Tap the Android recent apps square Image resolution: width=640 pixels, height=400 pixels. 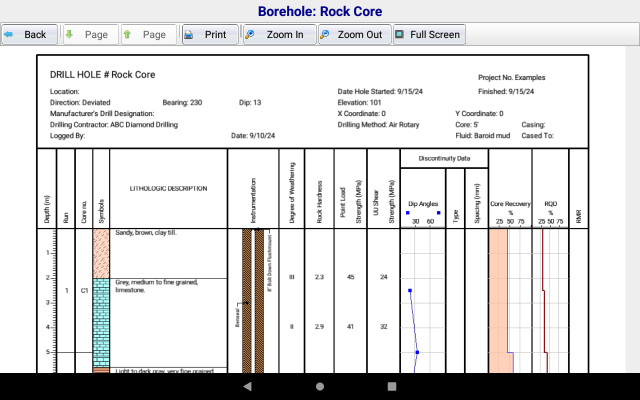click(x=392, y=386)
